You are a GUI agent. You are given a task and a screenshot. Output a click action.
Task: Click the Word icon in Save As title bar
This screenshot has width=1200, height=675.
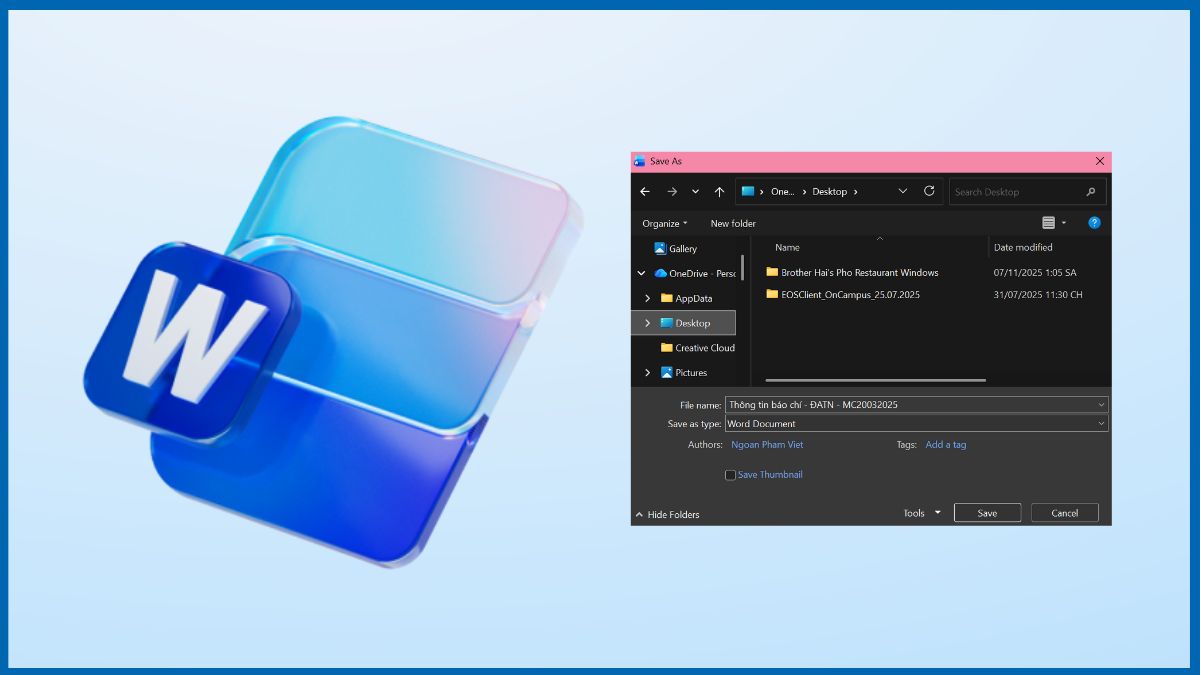[x=640, y=161]
